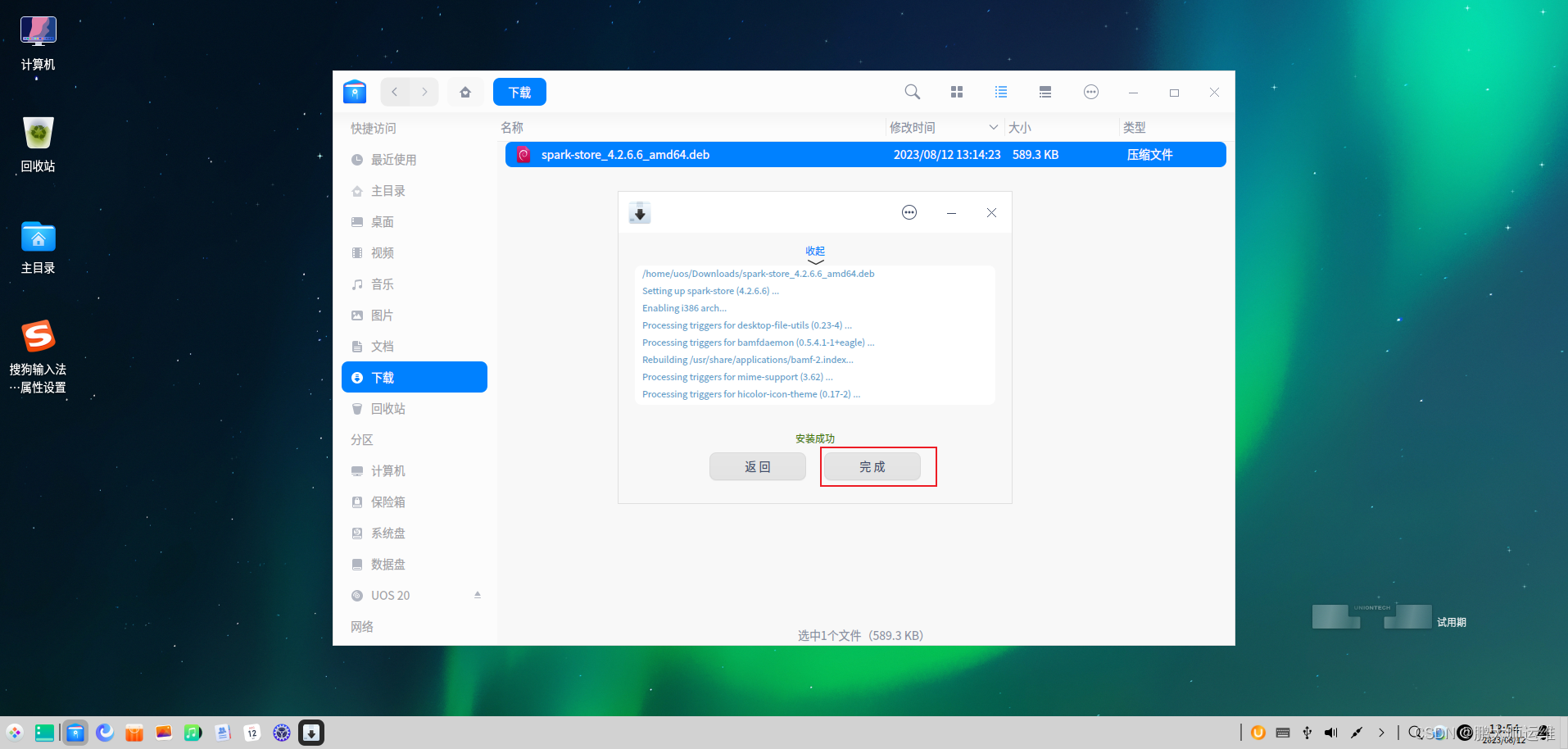Open the 搜狗输入法 settings desktop icon

(x=38, y=356)
